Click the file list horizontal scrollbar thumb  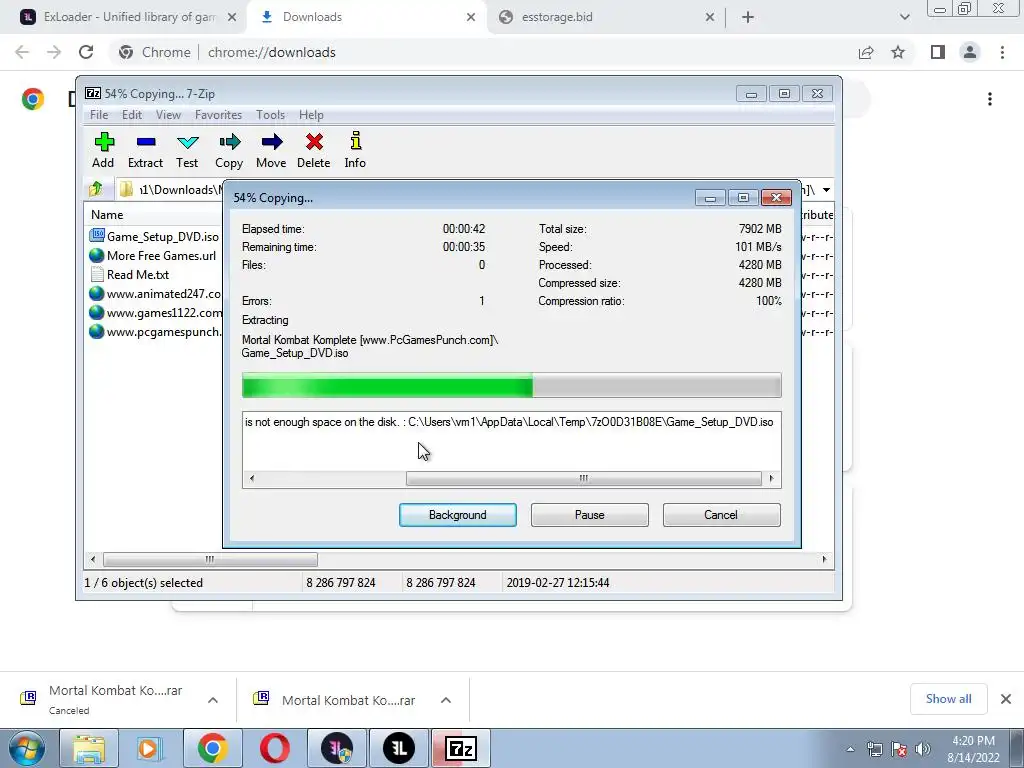pyautogui.click(x=210, y=560)
